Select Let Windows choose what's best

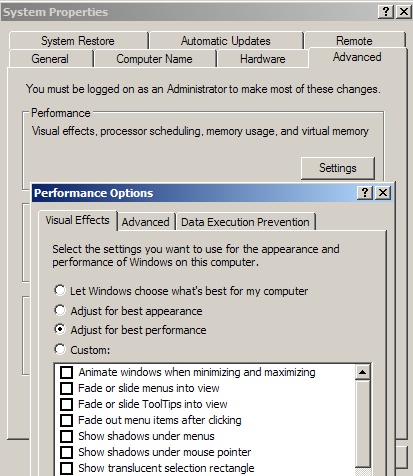coord(60,290)
